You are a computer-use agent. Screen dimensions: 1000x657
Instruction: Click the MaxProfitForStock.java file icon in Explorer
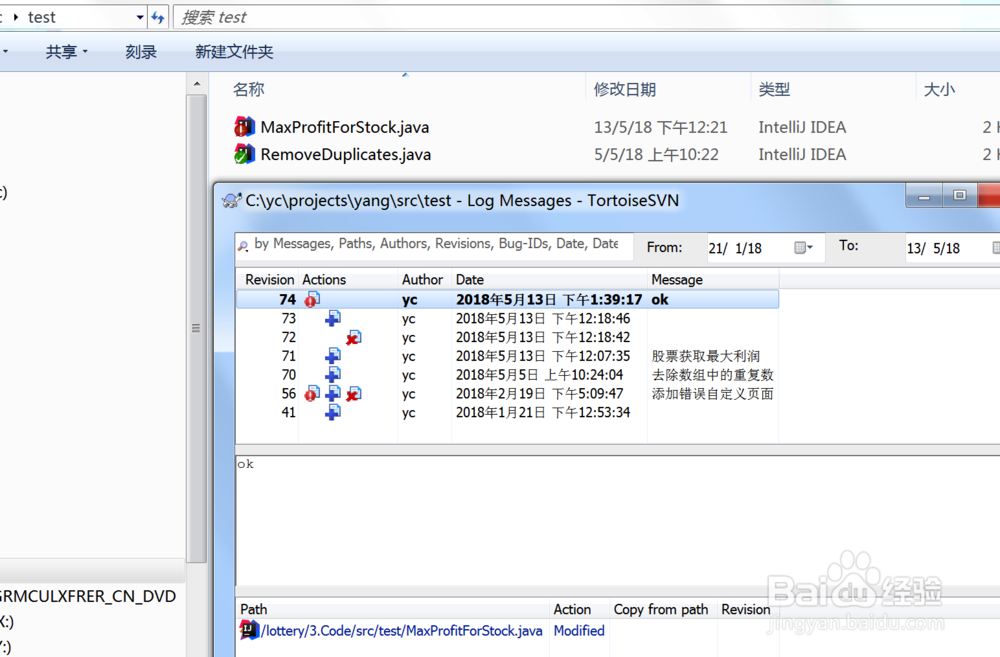pyautogui.click(x=244, y=127)
